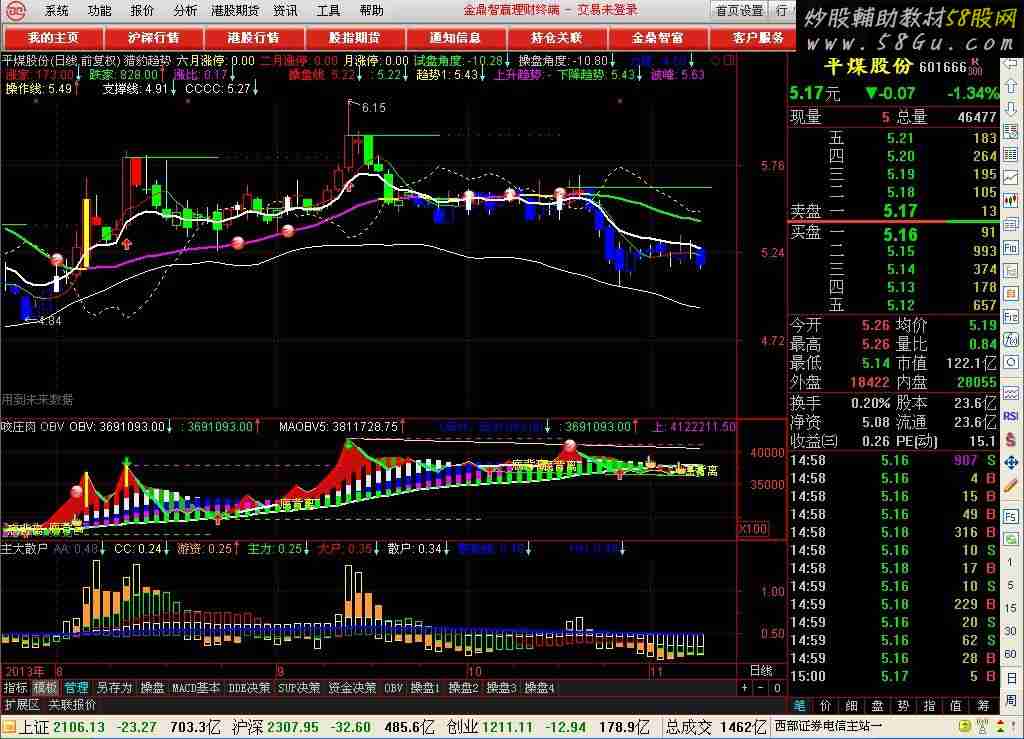The height and width of the screenshot is (739, 1024).
Task: Click the red-green arrows icon in status bar
Action: (x=999, y=726)
